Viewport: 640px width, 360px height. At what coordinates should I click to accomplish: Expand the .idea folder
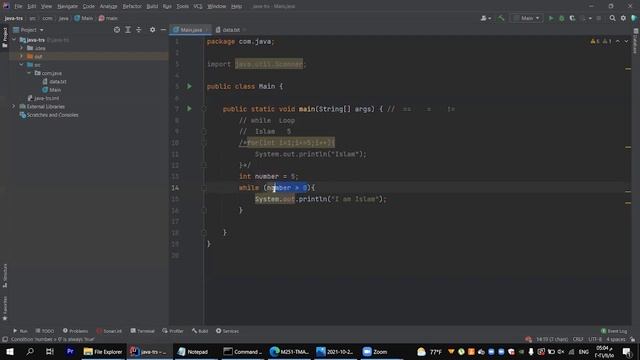pos(22,48)
